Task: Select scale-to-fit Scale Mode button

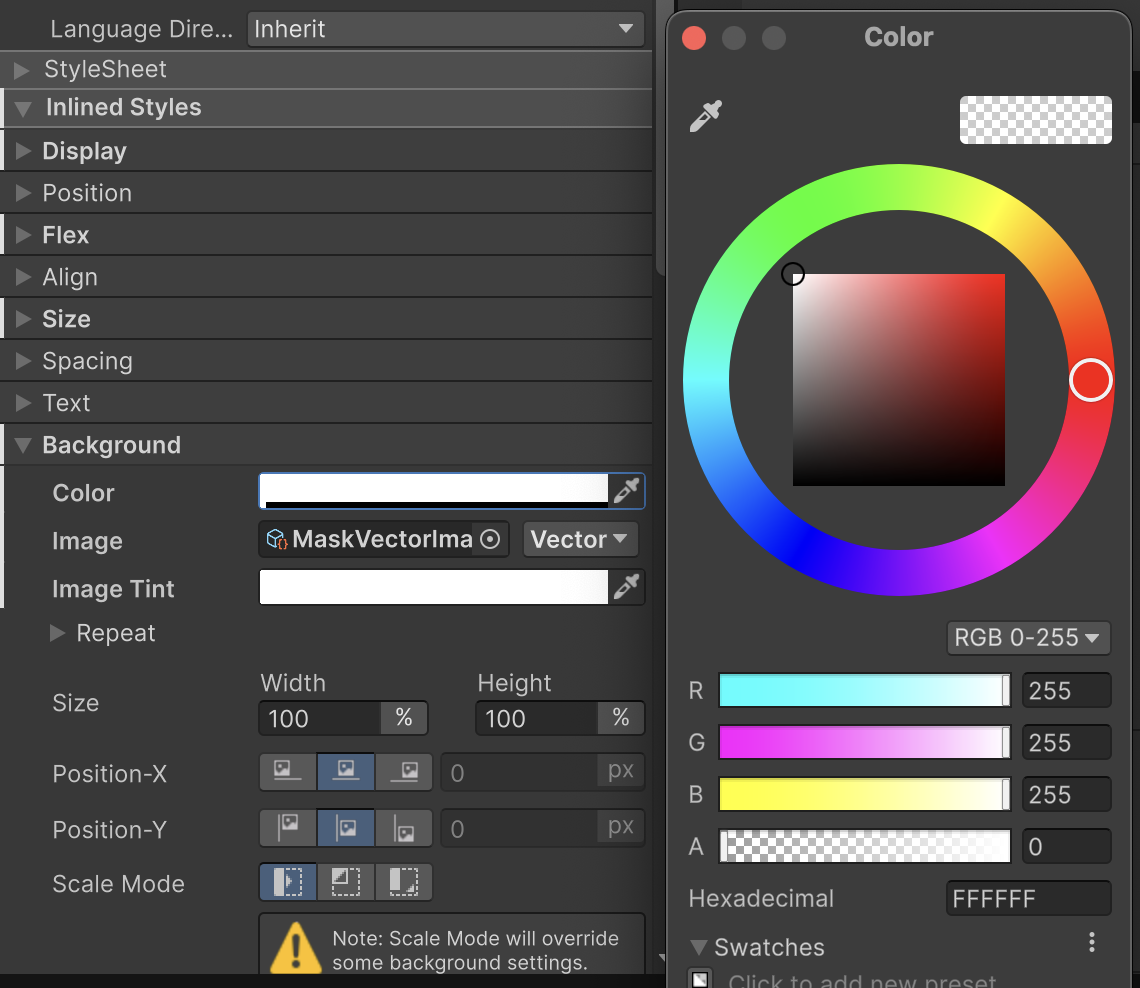Action: coord(404,882)
